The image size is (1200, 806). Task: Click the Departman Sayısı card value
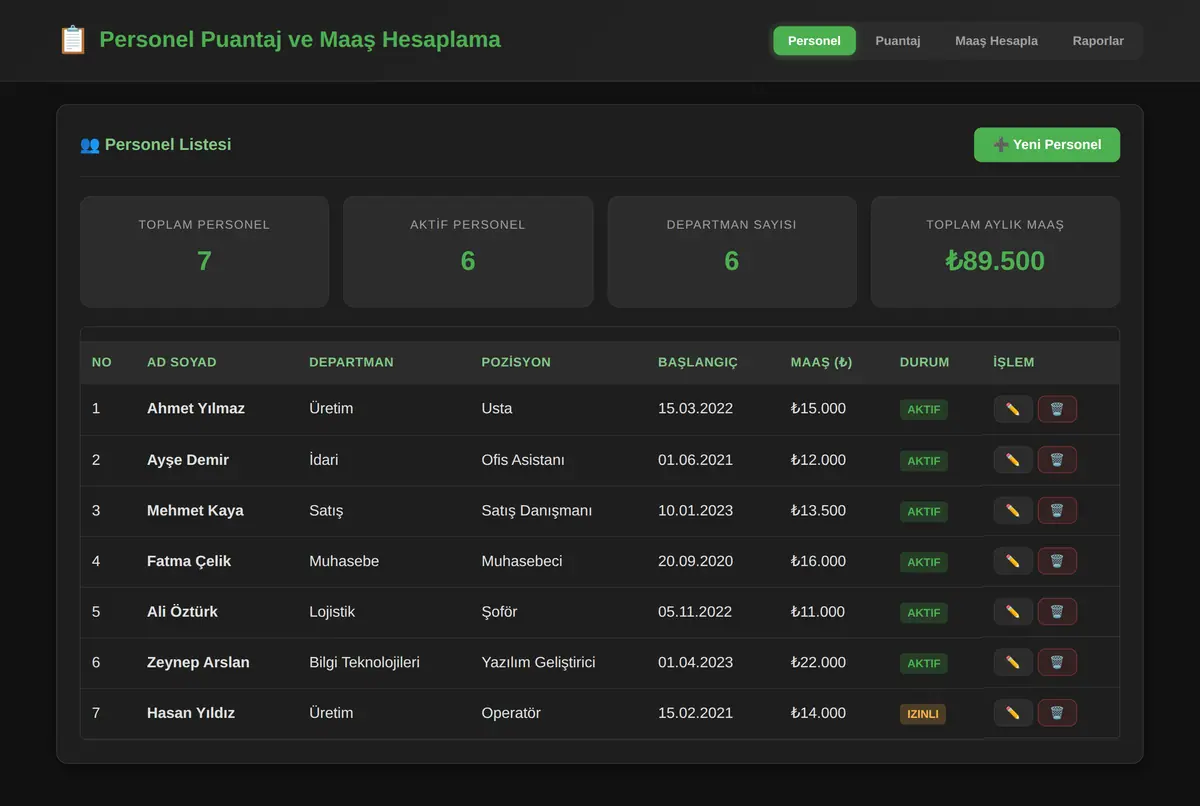tap(732, 261)
